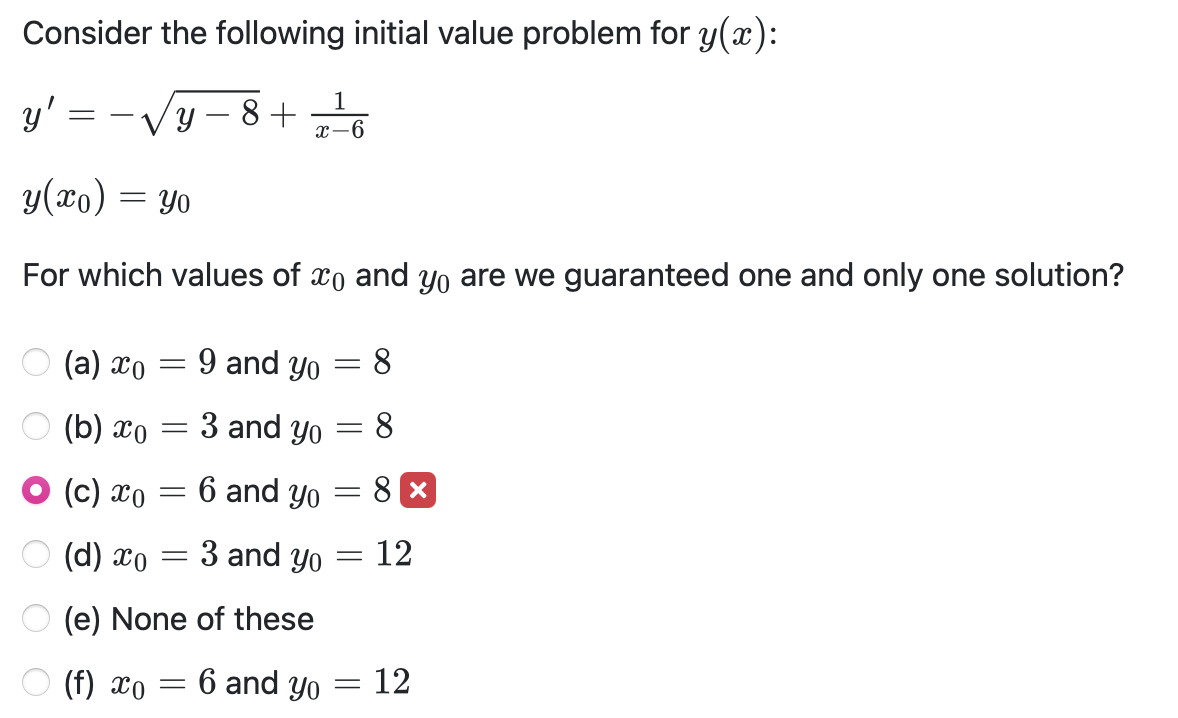Screen dimensions: 1178x718
Task: Select the filled radio button for option (c)
Action: (35, 491)
